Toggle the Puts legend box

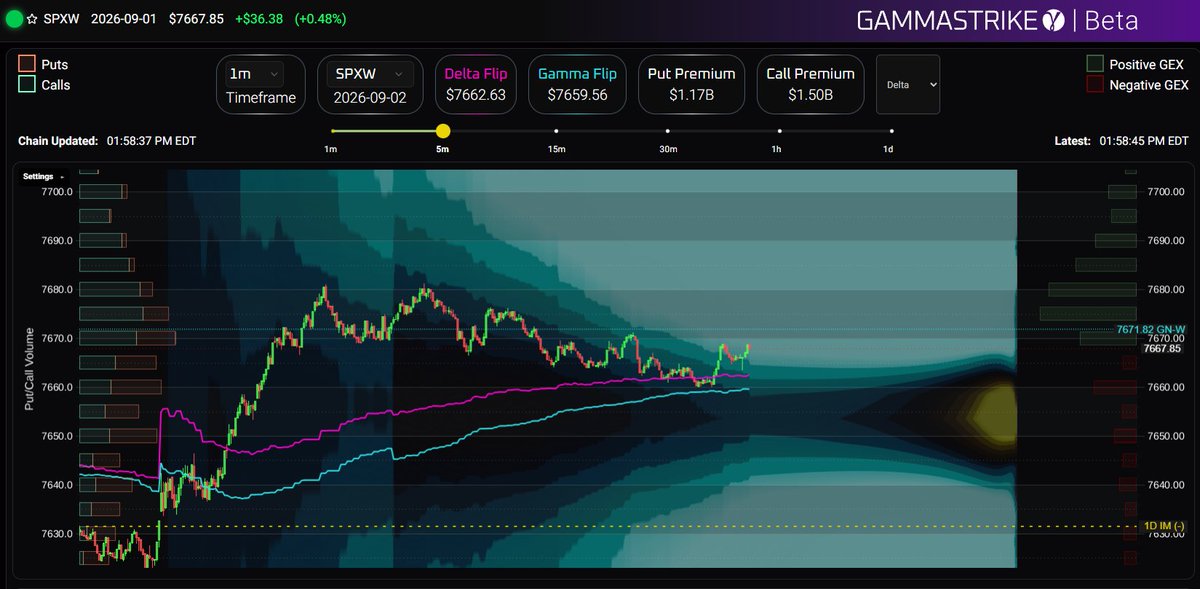26,64
